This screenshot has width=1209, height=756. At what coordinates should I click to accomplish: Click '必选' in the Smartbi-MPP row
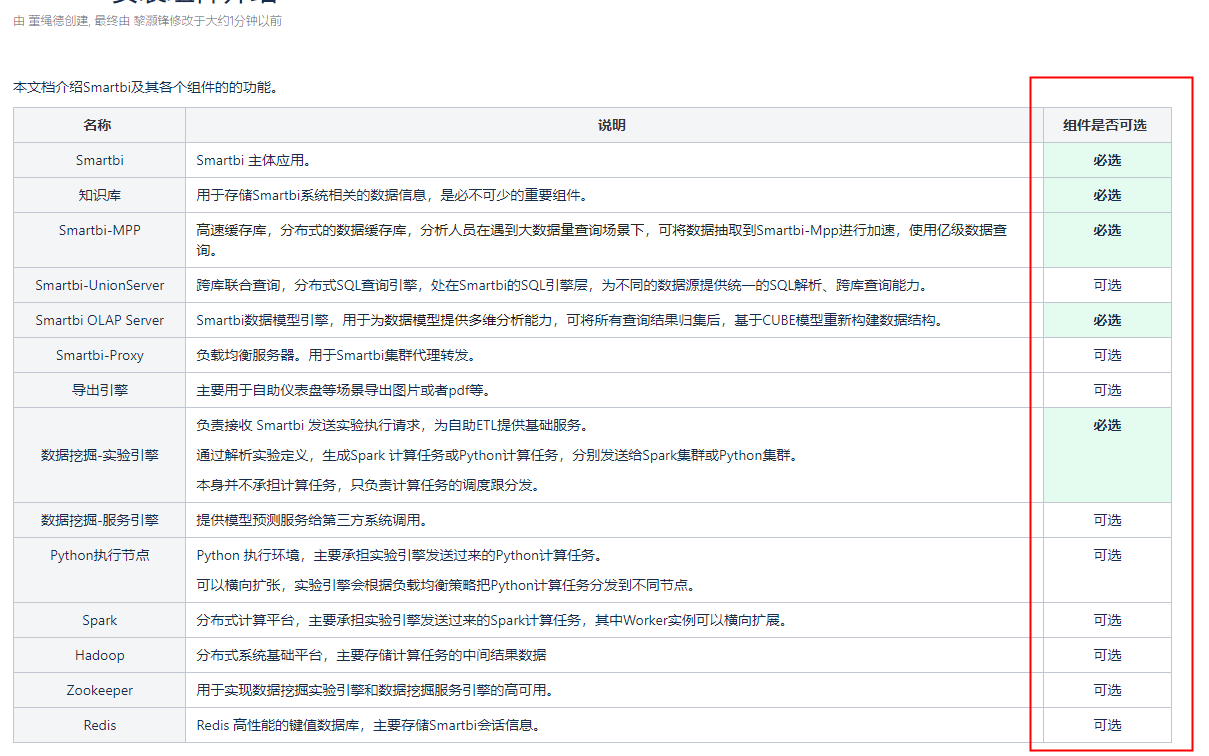click(1107, 230)
